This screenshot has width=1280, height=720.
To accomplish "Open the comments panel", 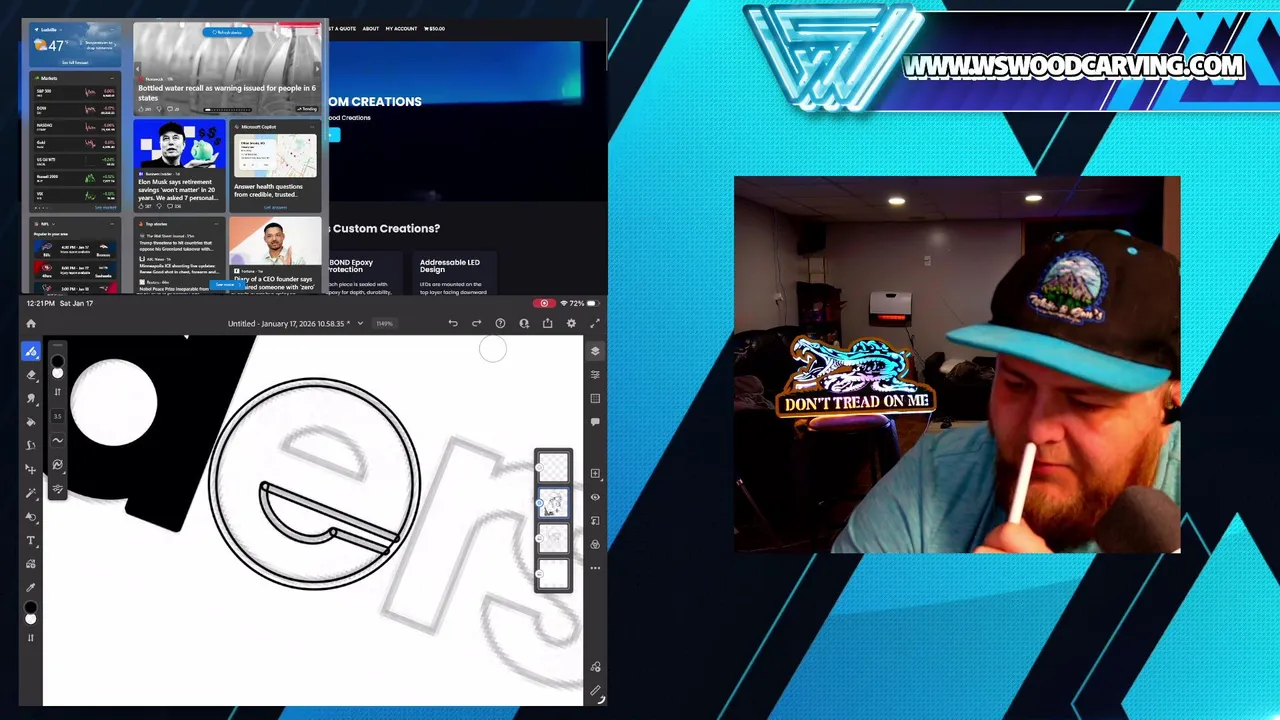I will click(595, 422).
